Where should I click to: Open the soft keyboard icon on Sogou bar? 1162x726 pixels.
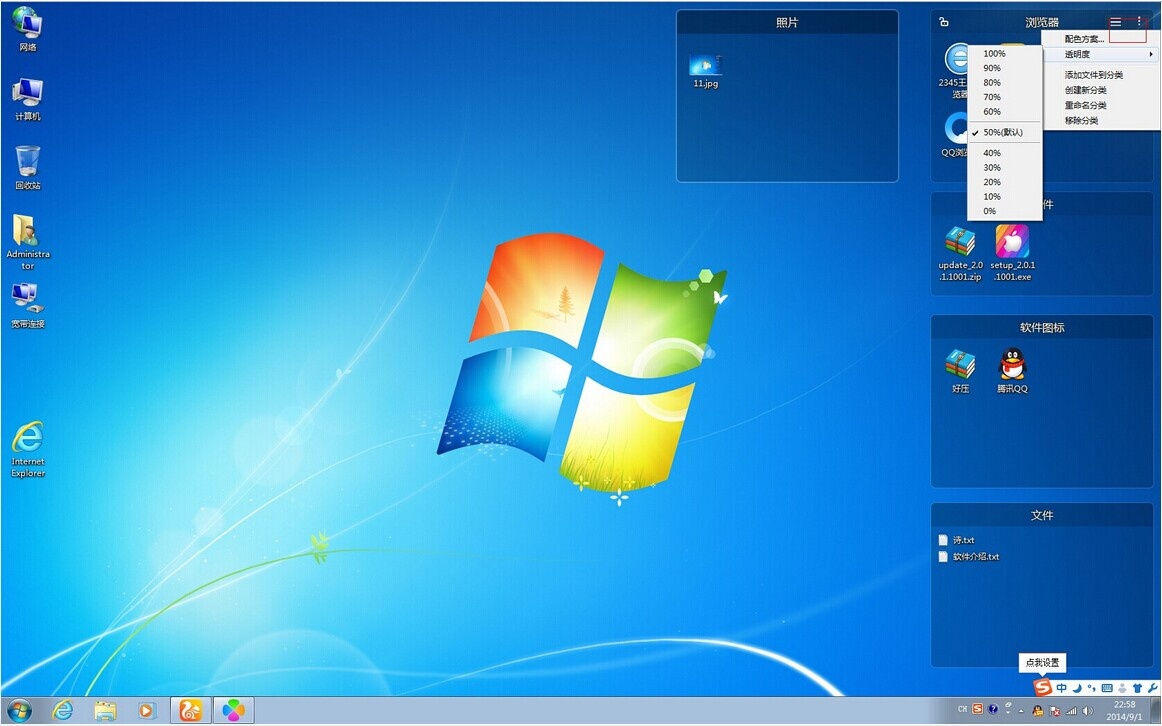click(x=1107, y=688)
